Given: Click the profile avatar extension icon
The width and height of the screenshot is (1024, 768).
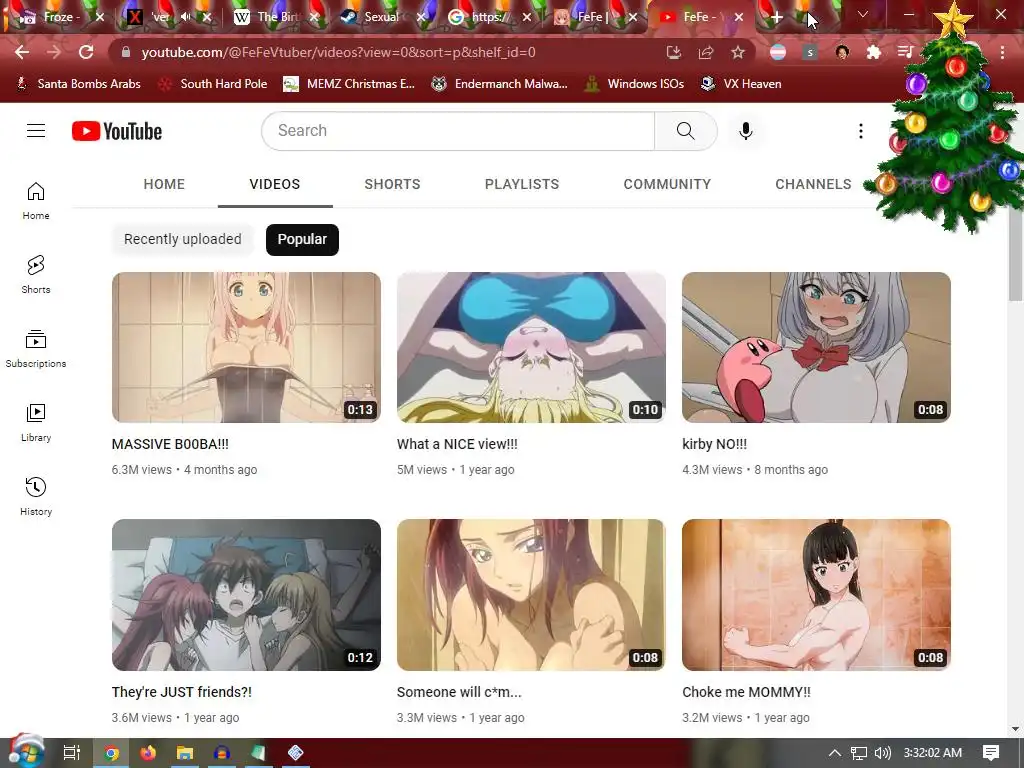Looking at the screenshot, I should click(x=842, y=52).
